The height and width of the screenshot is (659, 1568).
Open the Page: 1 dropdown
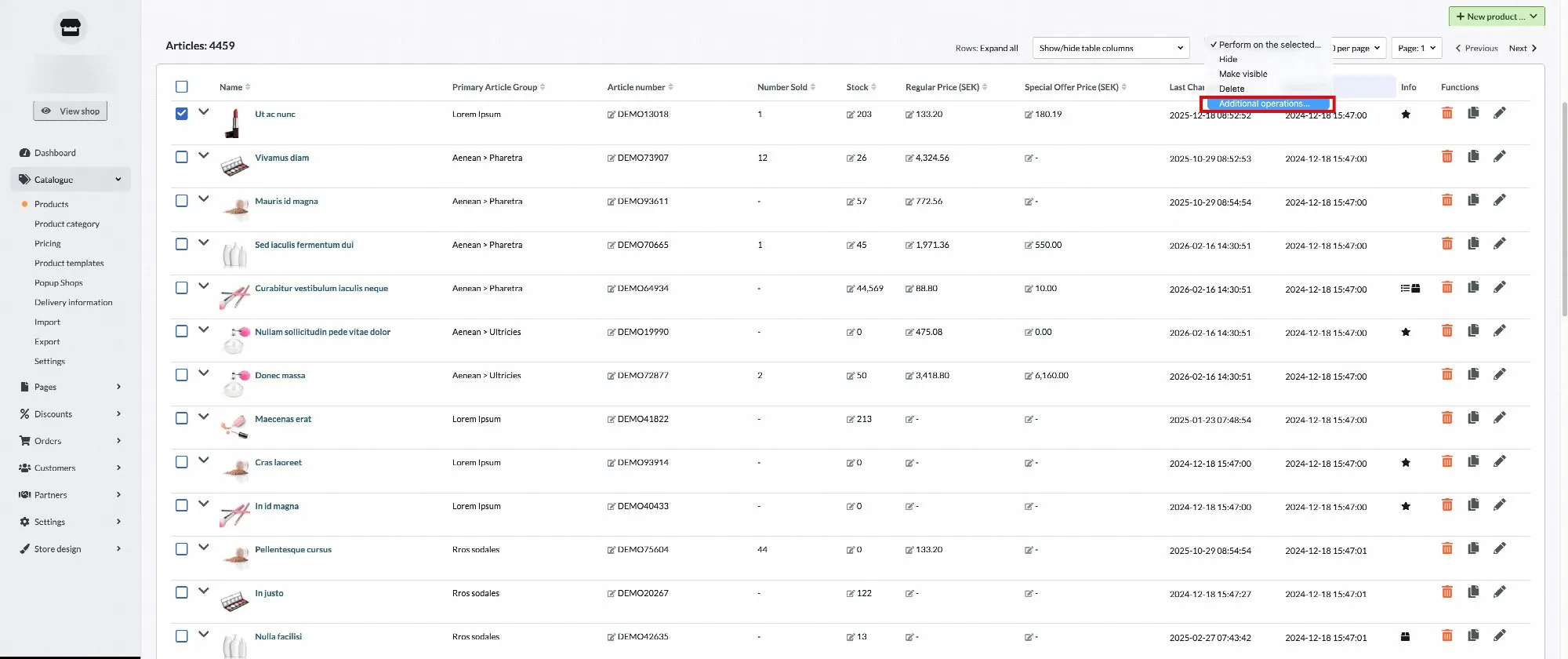[x=1417, y=48]
